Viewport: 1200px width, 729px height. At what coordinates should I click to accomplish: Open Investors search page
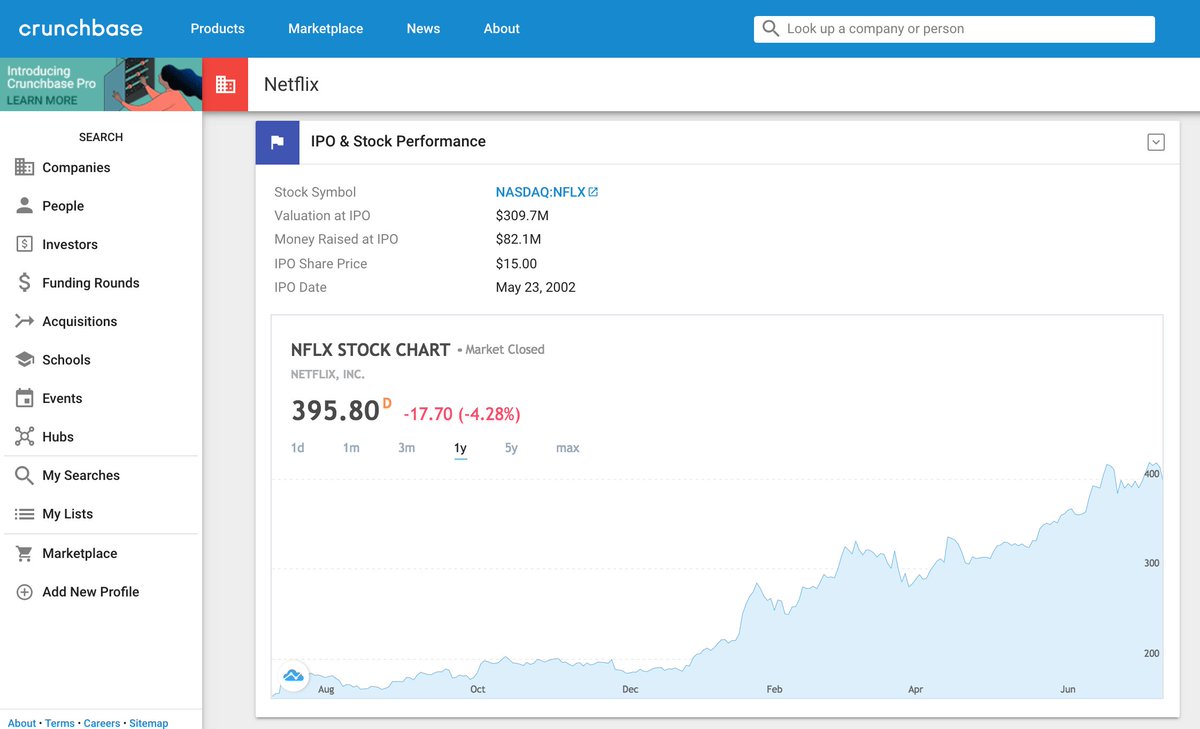(x=70, y=244)
